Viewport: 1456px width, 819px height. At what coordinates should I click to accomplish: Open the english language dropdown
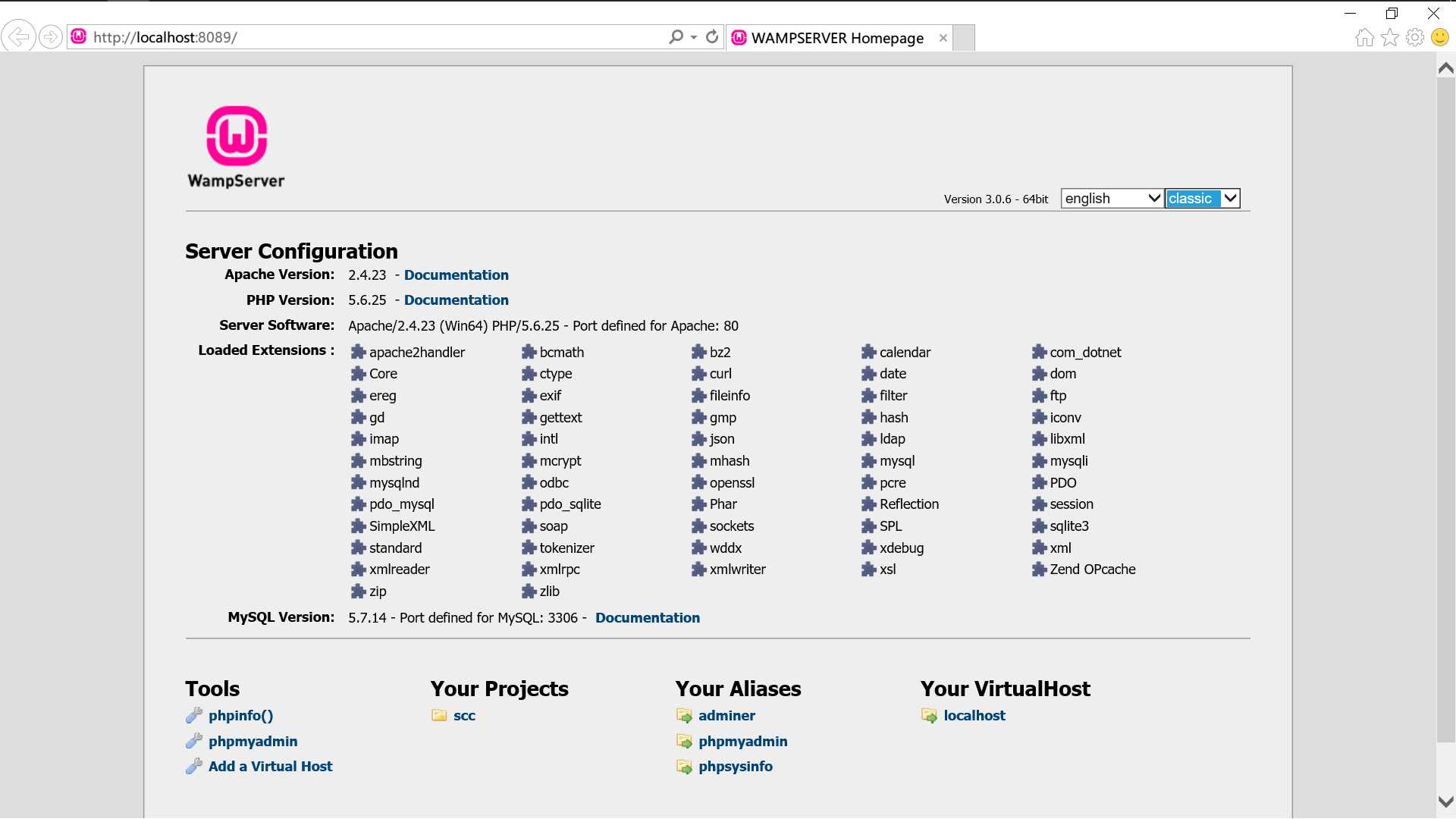click(x=1112, y=198)
